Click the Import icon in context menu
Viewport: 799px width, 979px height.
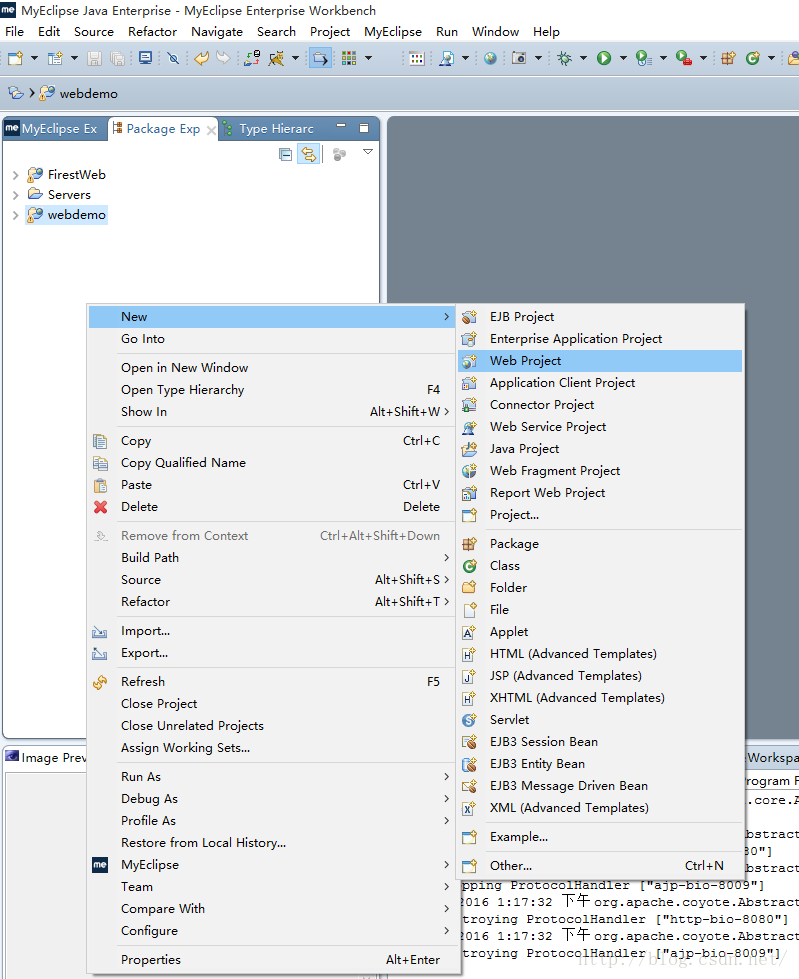[x=100, y=632]
